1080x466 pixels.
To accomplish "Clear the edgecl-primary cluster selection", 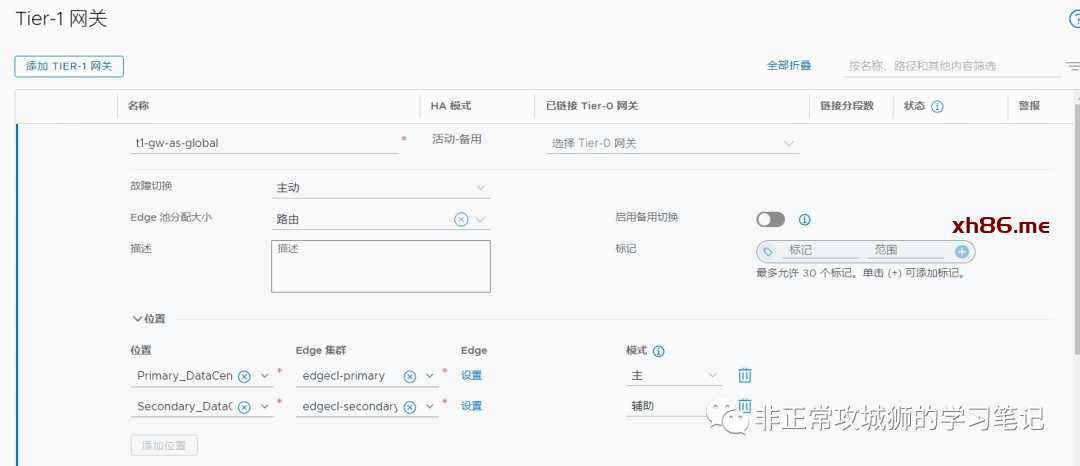I will tap(409, 376).
